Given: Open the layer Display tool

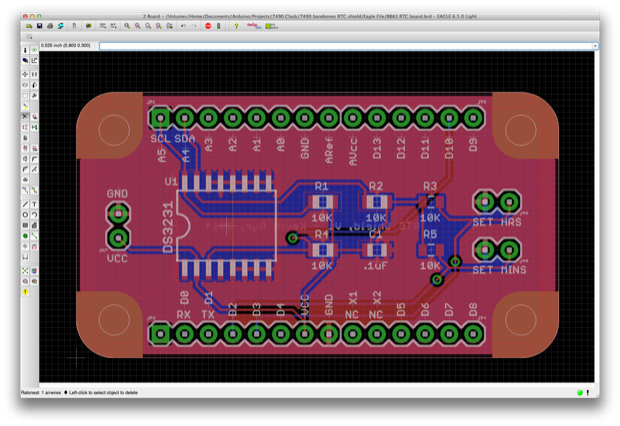Looking at the screenshot, I should (25, 61).
